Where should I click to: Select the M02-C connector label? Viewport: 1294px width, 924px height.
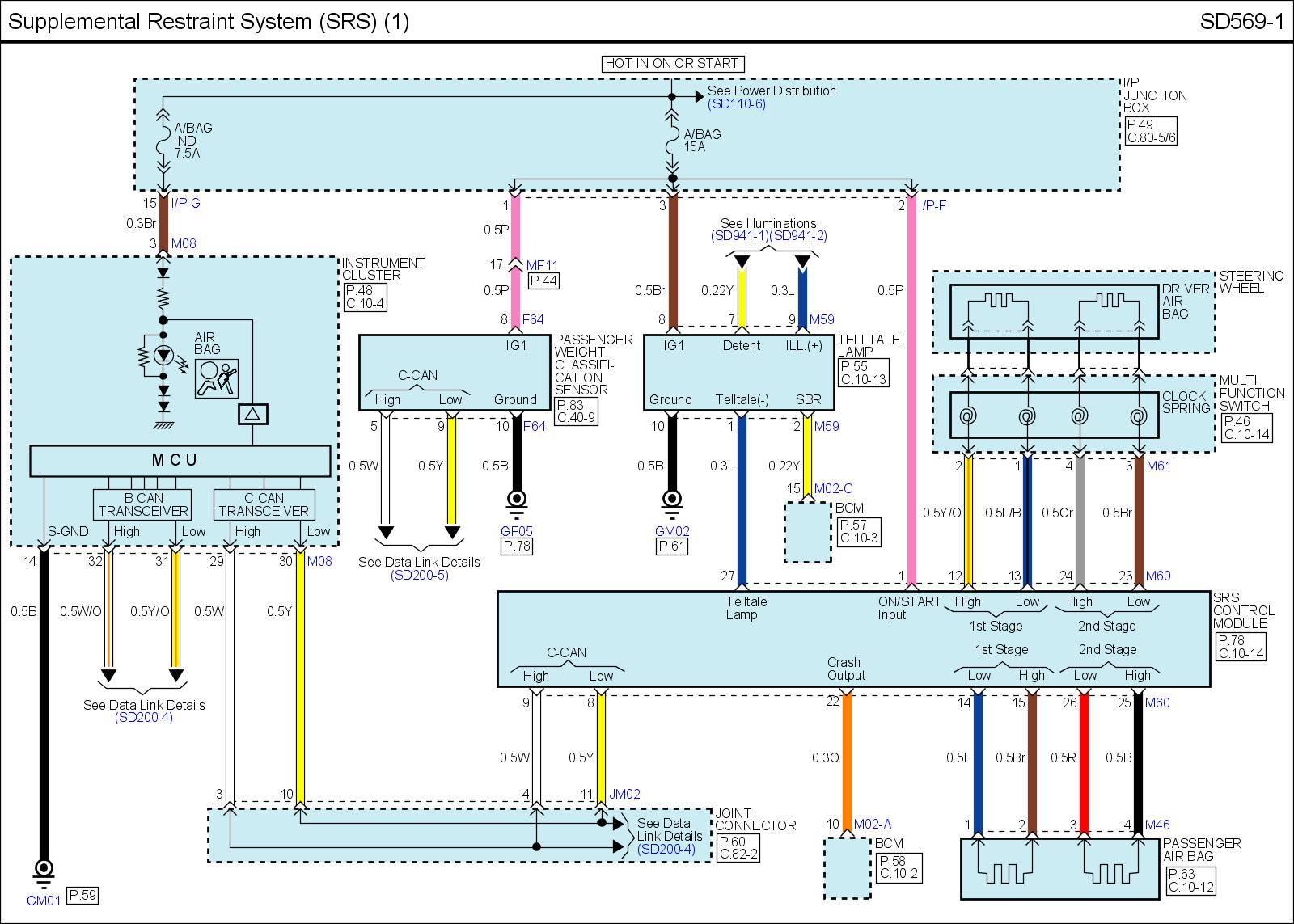coord(833,488)
